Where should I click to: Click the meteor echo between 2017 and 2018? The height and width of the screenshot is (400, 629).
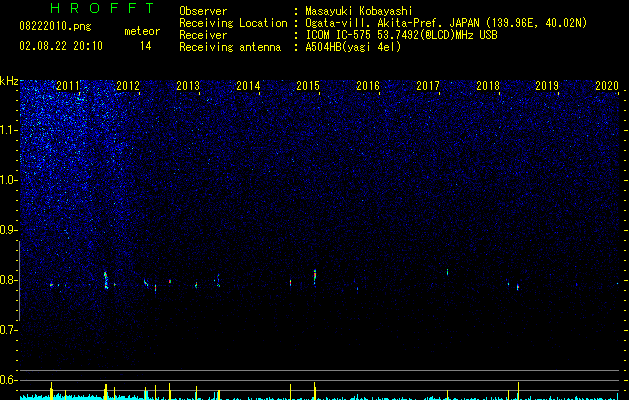pyautogui.click(x=447, y=272)
